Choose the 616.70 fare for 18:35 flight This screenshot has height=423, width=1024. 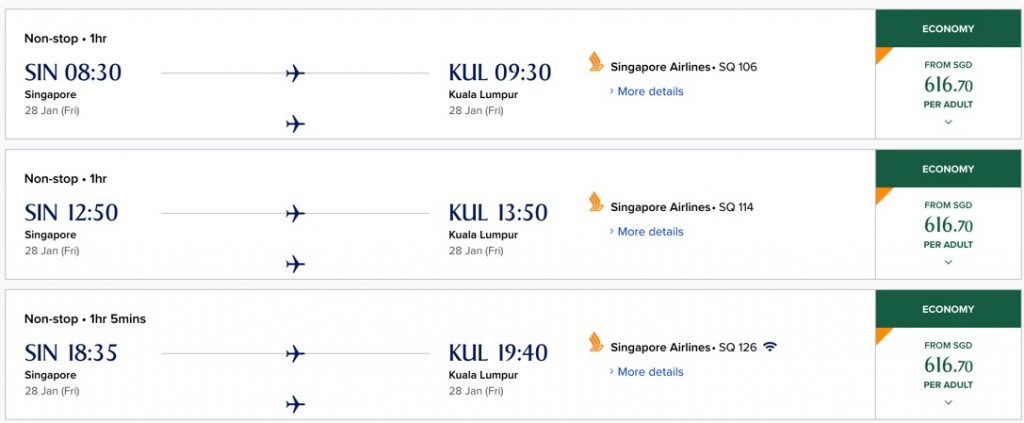(x=948, y=365)
